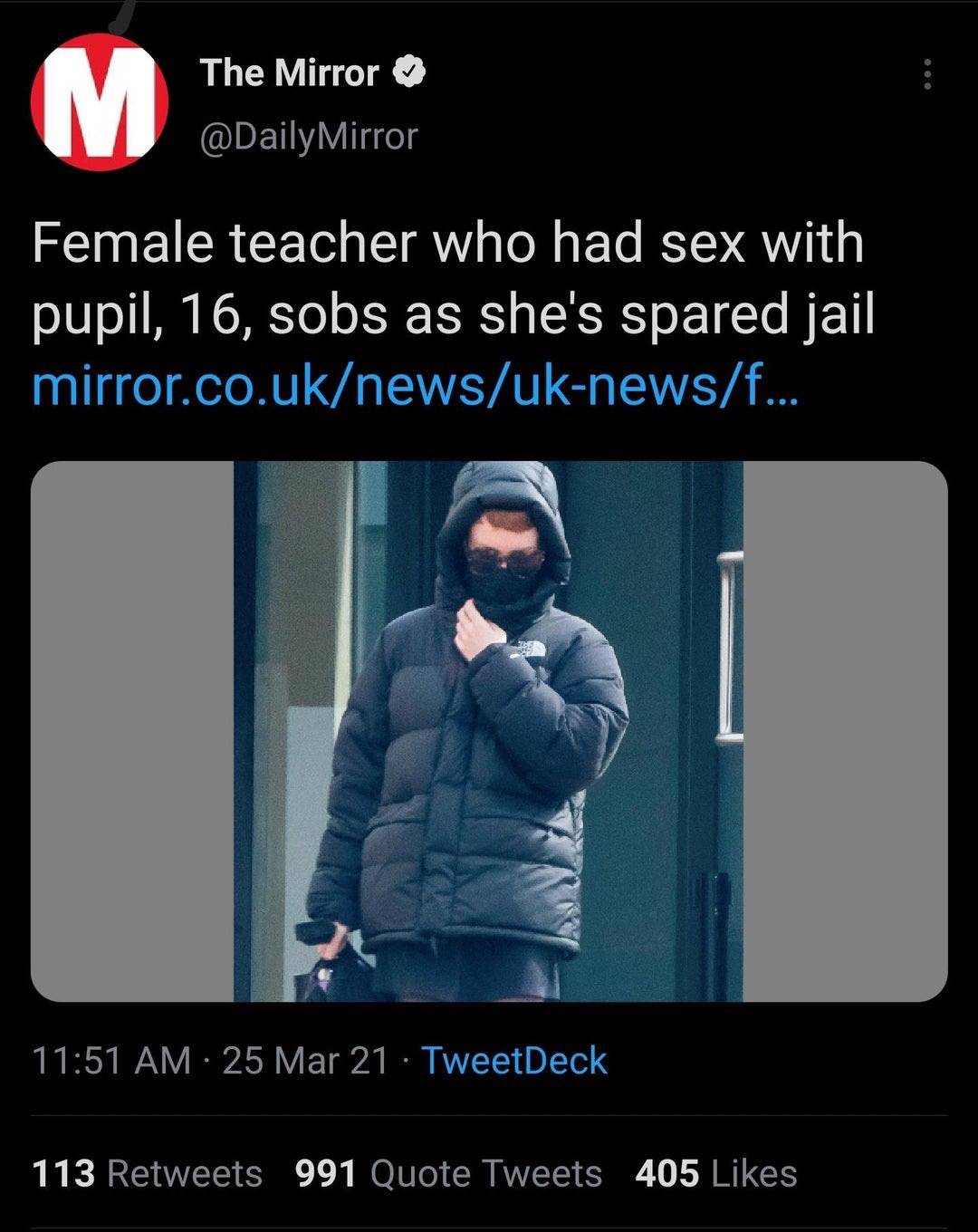
Task: Click the tweet headline's first line
Action: coord(447,244)
